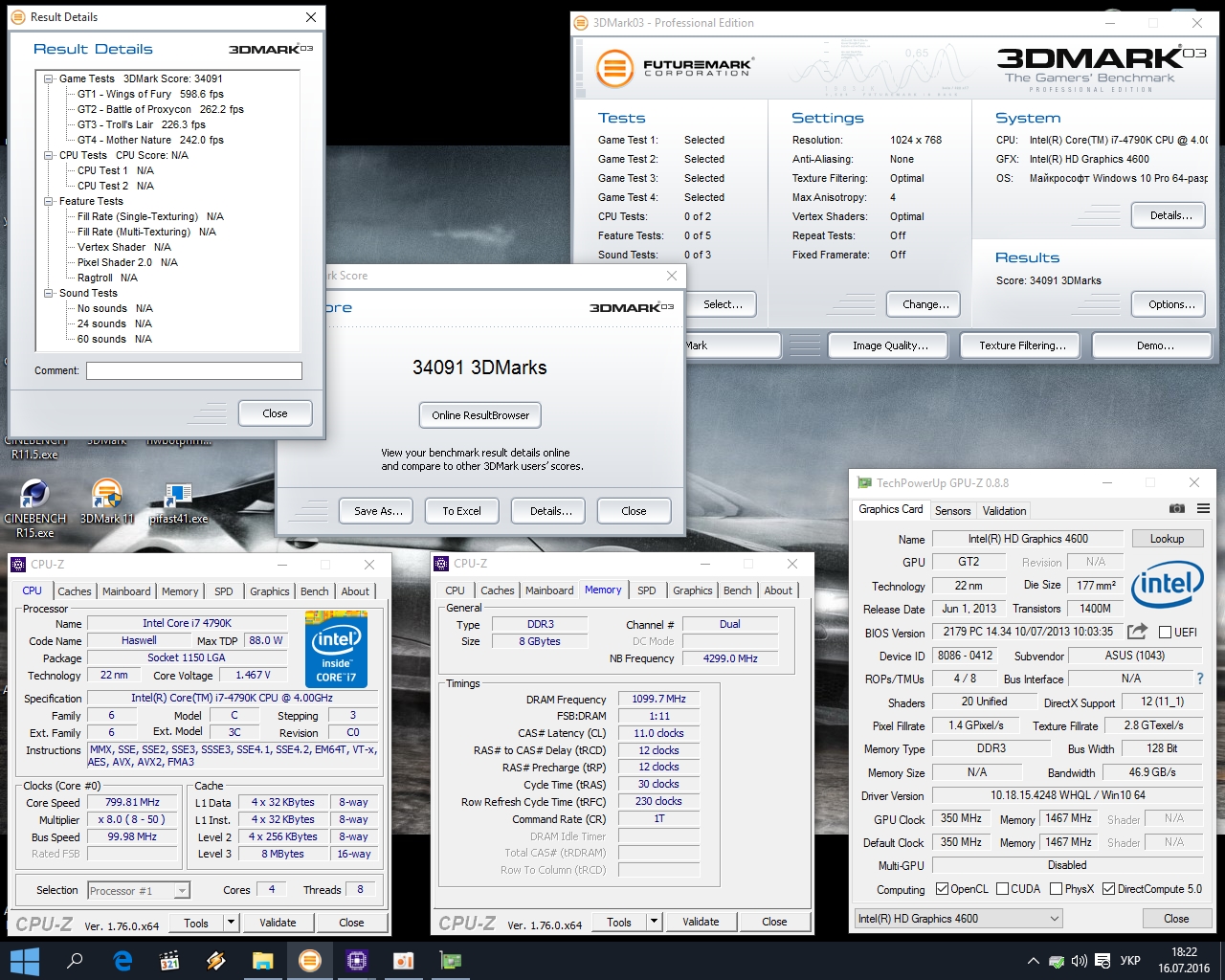Switch to GPU-Z taskbar icon
The height and width of the screenshot is (980, 1225).
click(450, 961)
